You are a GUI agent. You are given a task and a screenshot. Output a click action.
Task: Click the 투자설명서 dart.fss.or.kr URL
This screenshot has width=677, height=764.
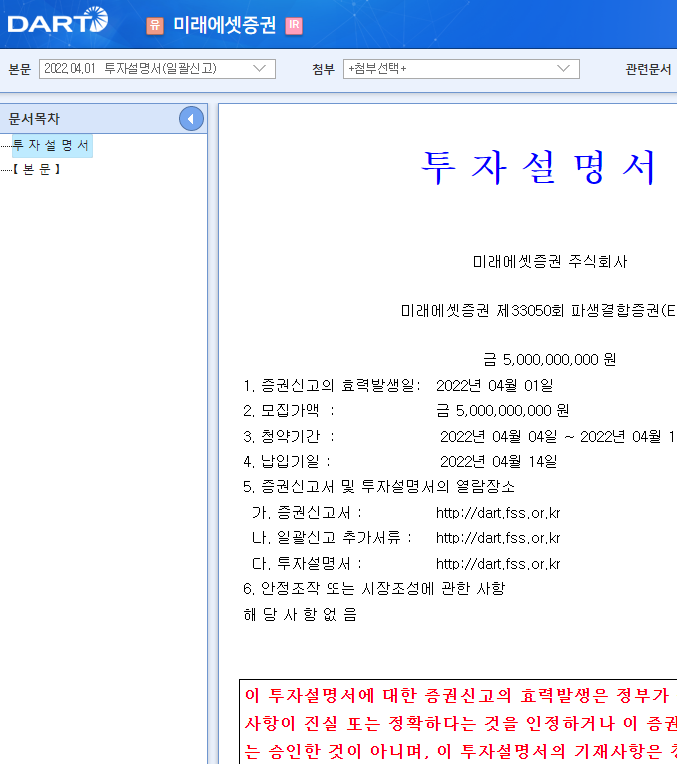[498, 564]
